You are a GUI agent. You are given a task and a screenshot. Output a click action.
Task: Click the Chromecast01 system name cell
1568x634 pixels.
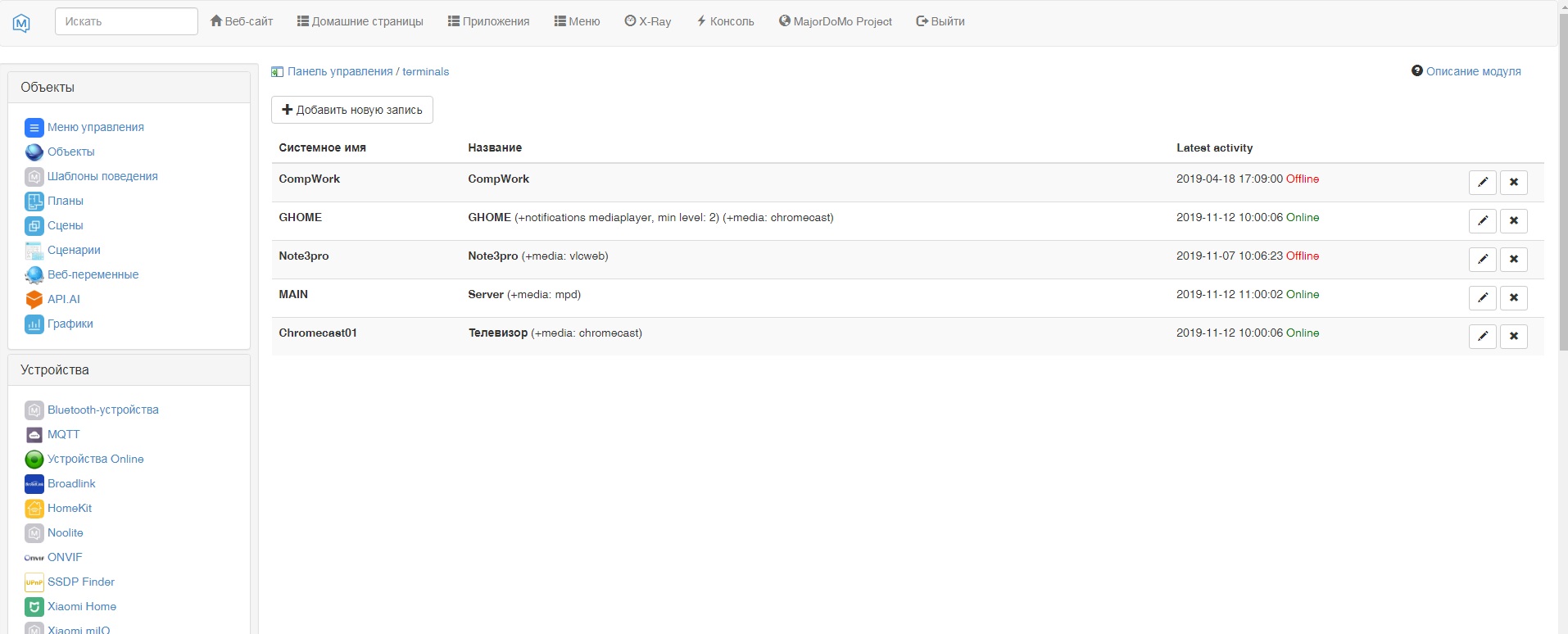[318, 333]
